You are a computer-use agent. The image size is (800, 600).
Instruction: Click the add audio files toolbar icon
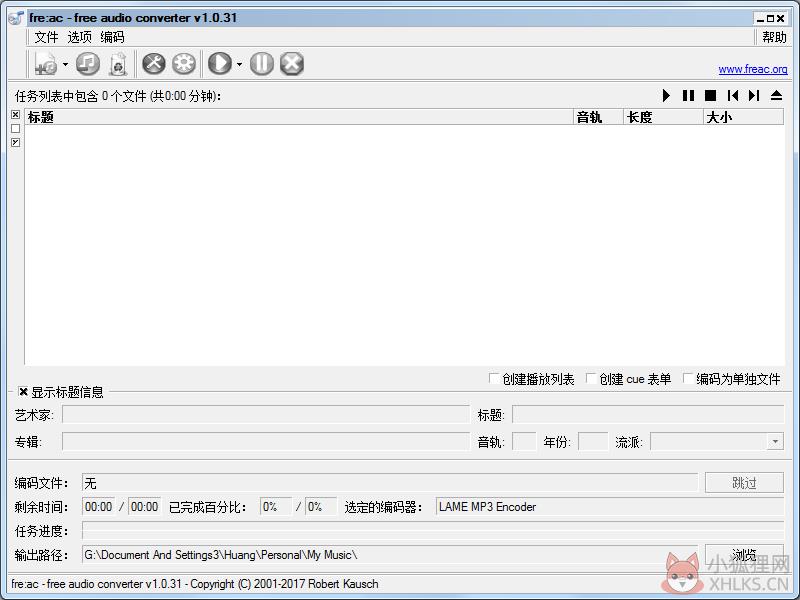46,64
